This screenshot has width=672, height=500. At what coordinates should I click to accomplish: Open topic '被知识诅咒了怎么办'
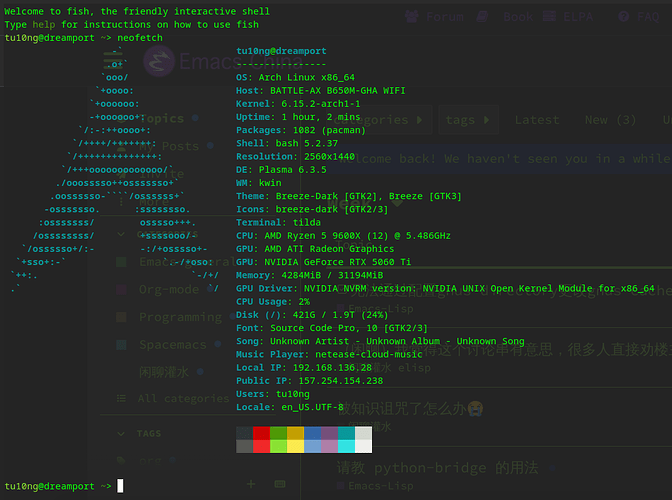coord(410,408)
